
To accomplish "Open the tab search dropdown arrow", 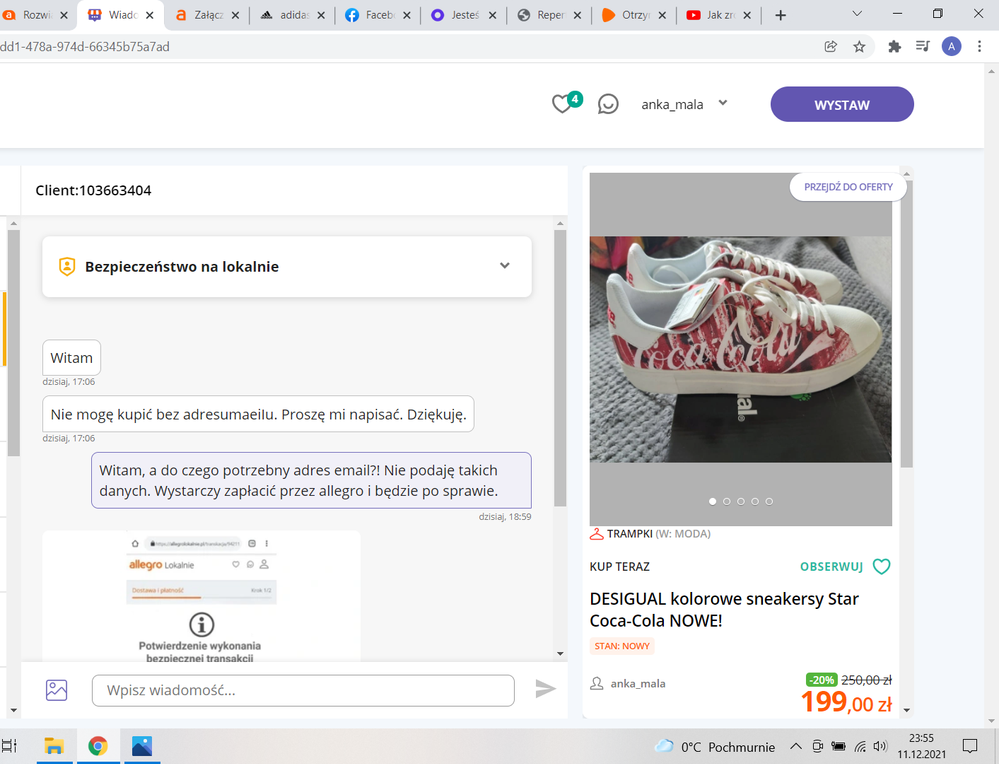I will (x=857, y=13).
